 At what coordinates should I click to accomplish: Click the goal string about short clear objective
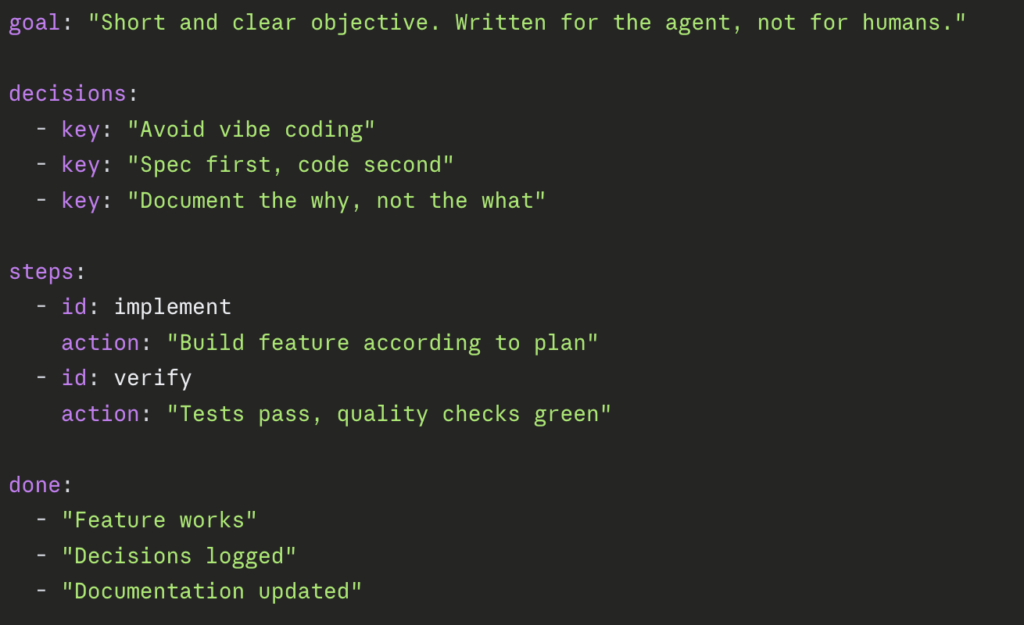[527, 23]
